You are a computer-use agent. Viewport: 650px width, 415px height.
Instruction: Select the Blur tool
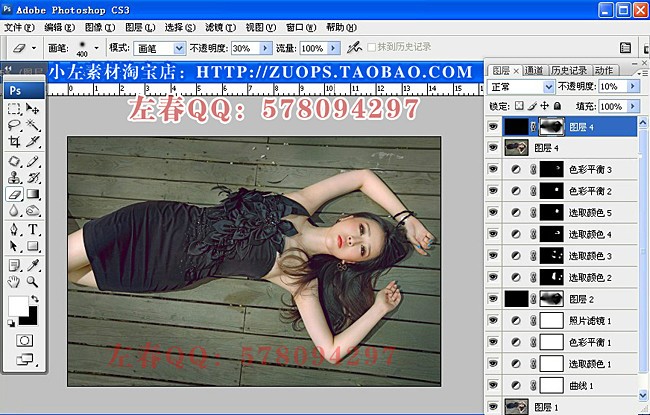tap(14, 211)
